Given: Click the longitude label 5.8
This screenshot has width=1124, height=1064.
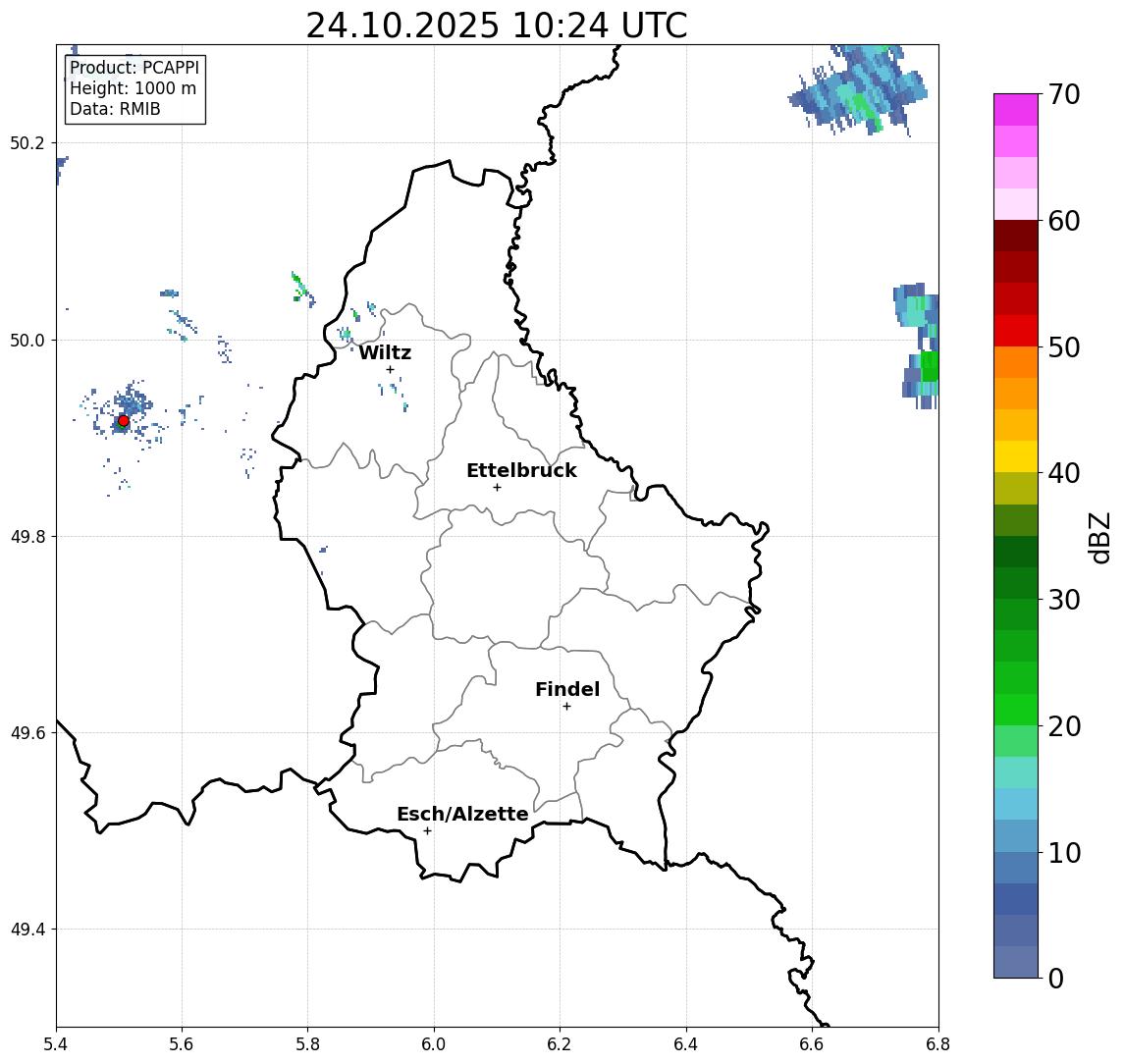Looking at the screenshot, I should (x=307, y=1044).
